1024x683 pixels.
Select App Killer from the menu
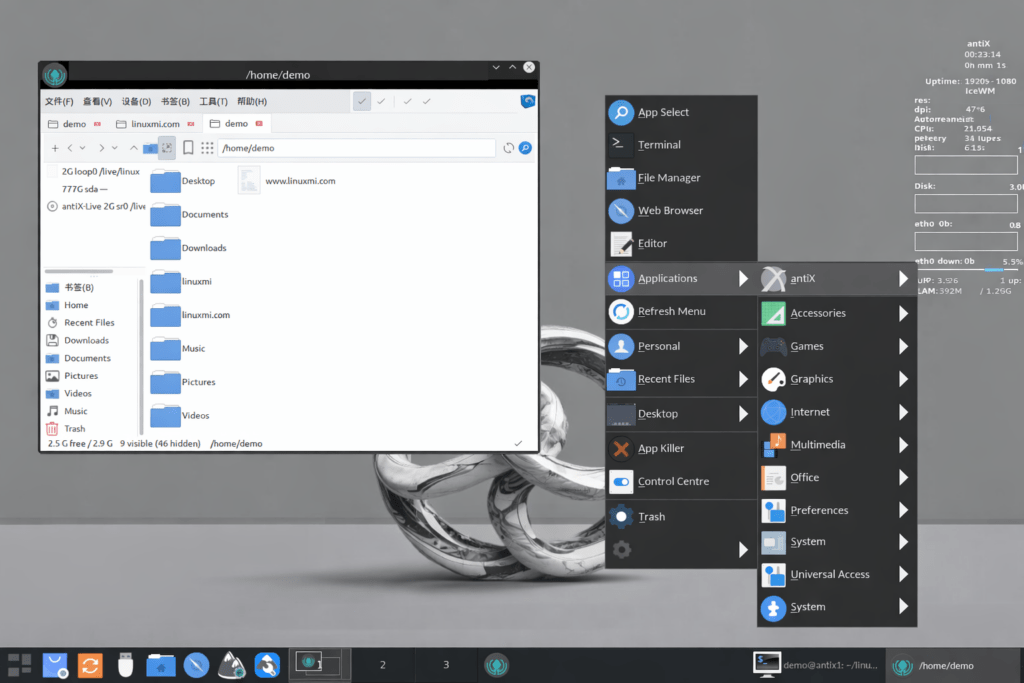(x=661, y=448)
